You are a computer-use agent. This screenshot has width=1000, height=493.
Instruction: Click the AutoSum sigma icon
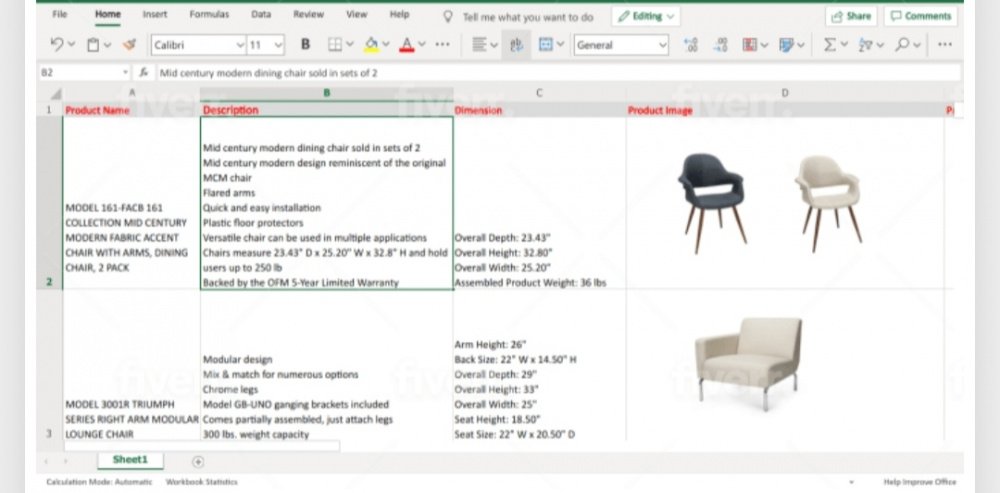pos(829,45)
